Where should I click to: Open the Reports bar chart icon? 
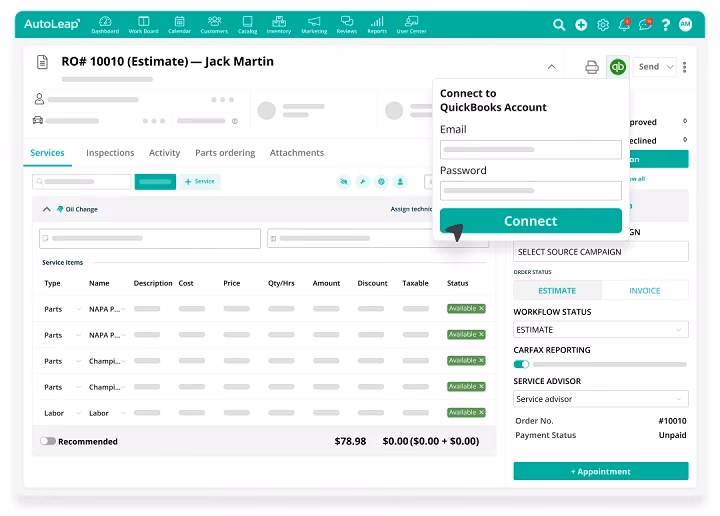377,24
